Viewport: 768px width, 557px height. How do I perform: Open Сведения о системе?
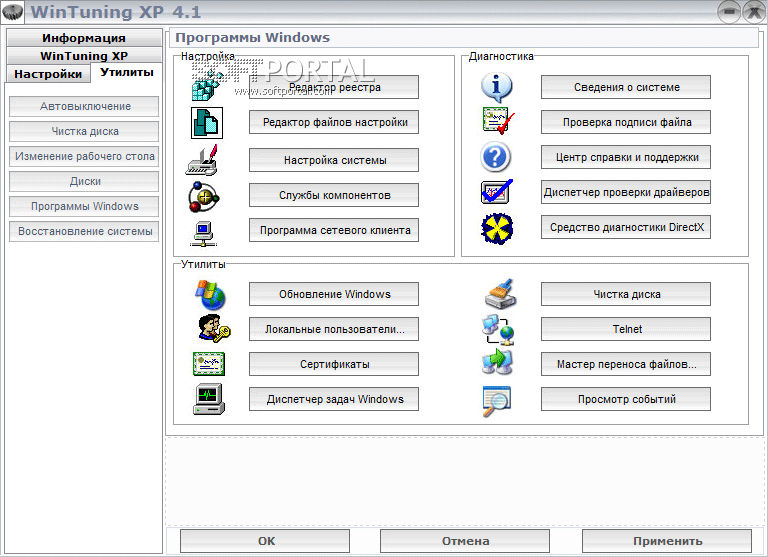click(626, 87)
